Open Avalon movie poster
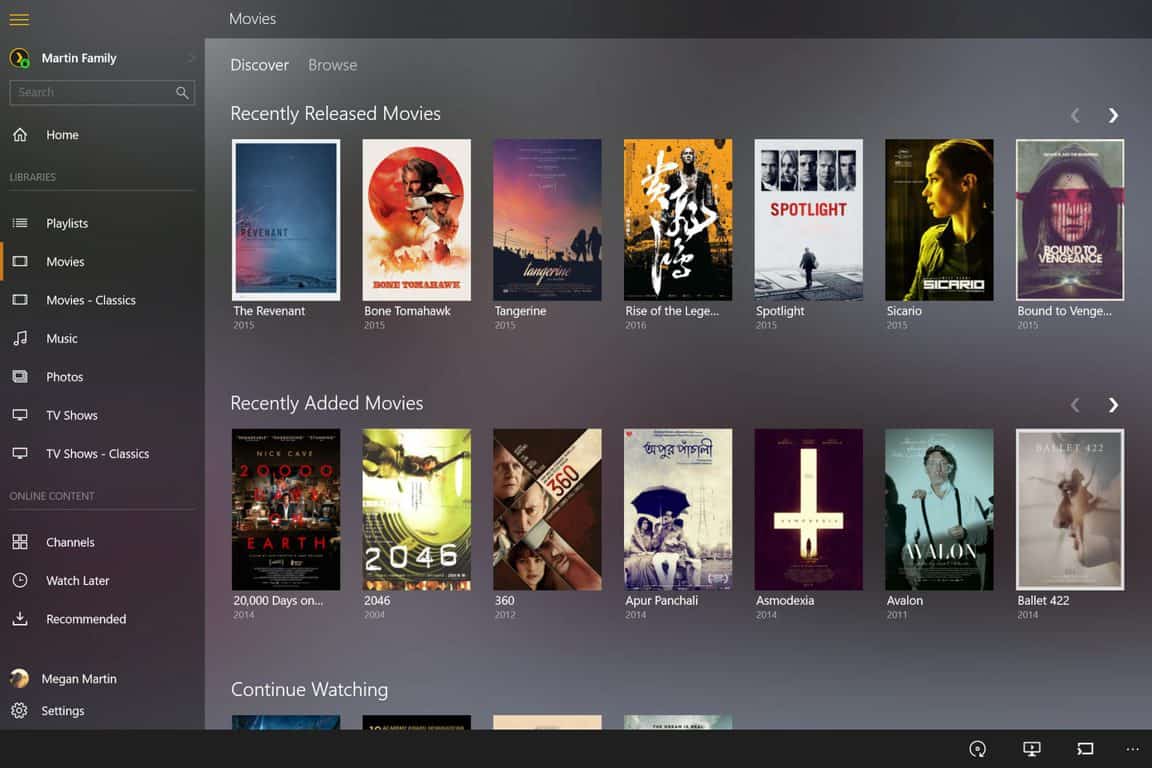 pos(940,509)
